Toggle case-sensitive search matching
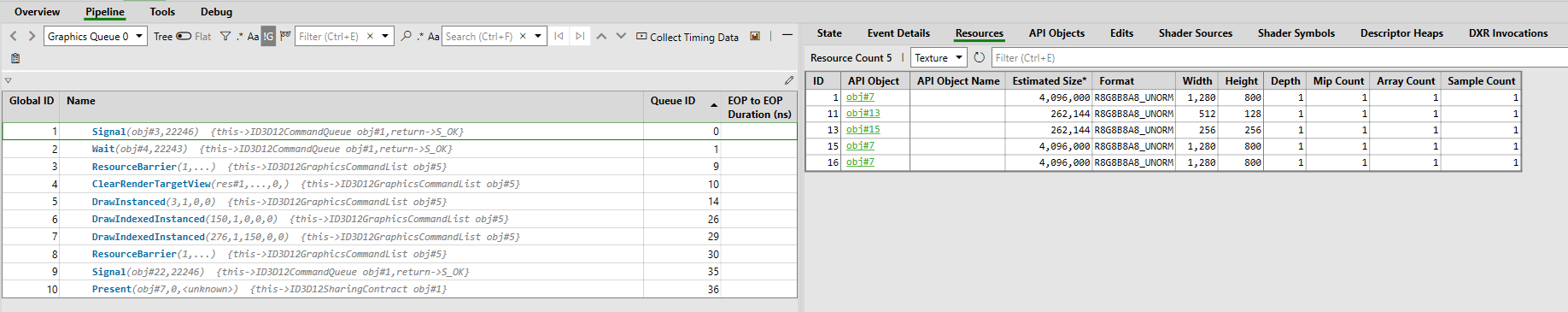1568x312 pixels. click(433, 36)
